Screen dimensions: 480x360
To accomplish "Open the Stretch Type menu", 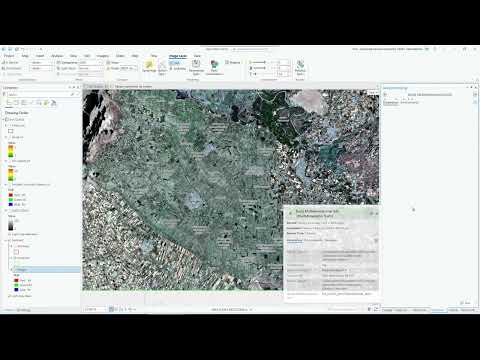I will 162,67.
